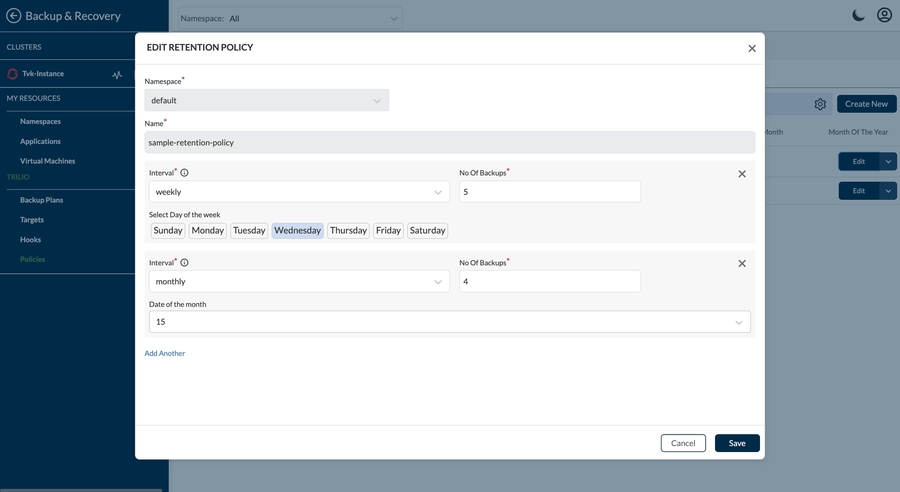Click the info icon beside monthly Interval
Image resolution: width=900 pixels, height=492 pixels.
tap(184, 263)
